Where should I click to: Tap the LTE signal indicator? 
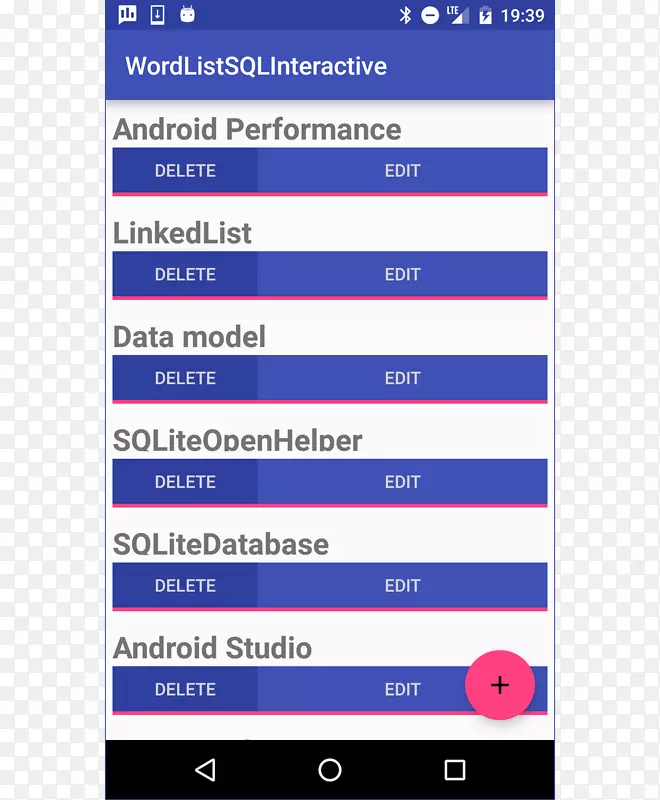pos(455,15)
